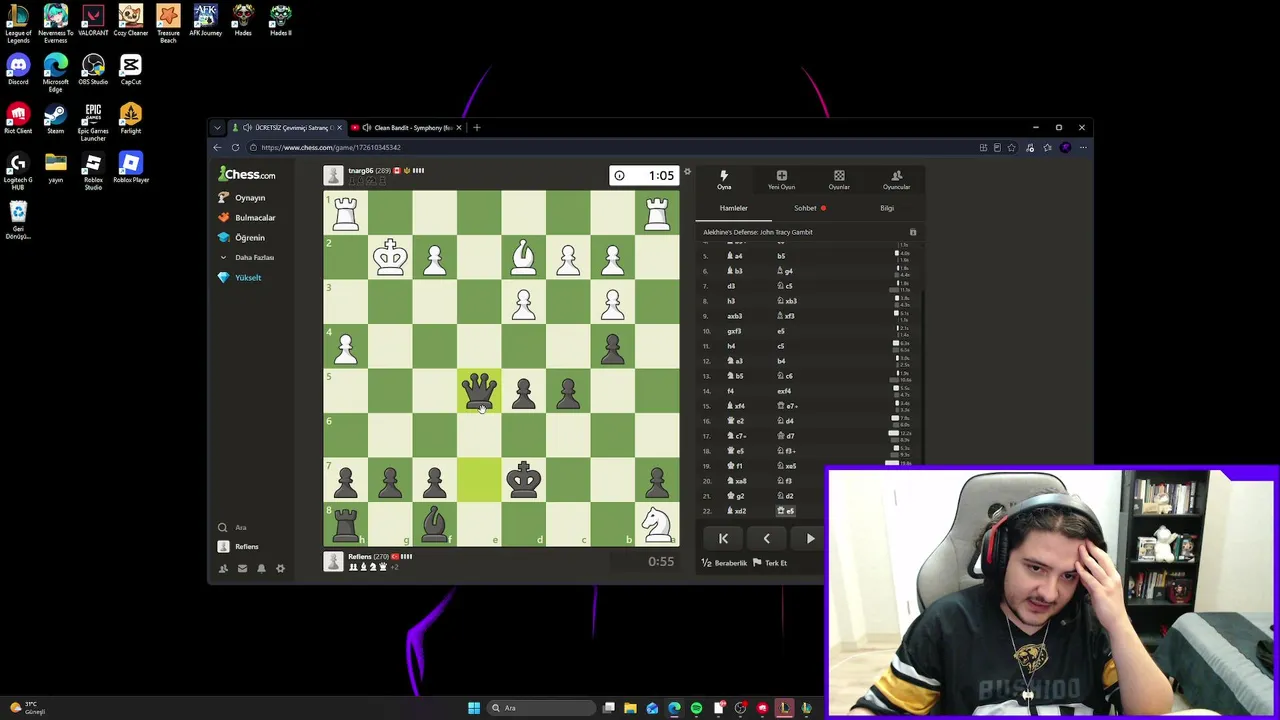Open the board settings gear beside the clock

coord(687,172)
